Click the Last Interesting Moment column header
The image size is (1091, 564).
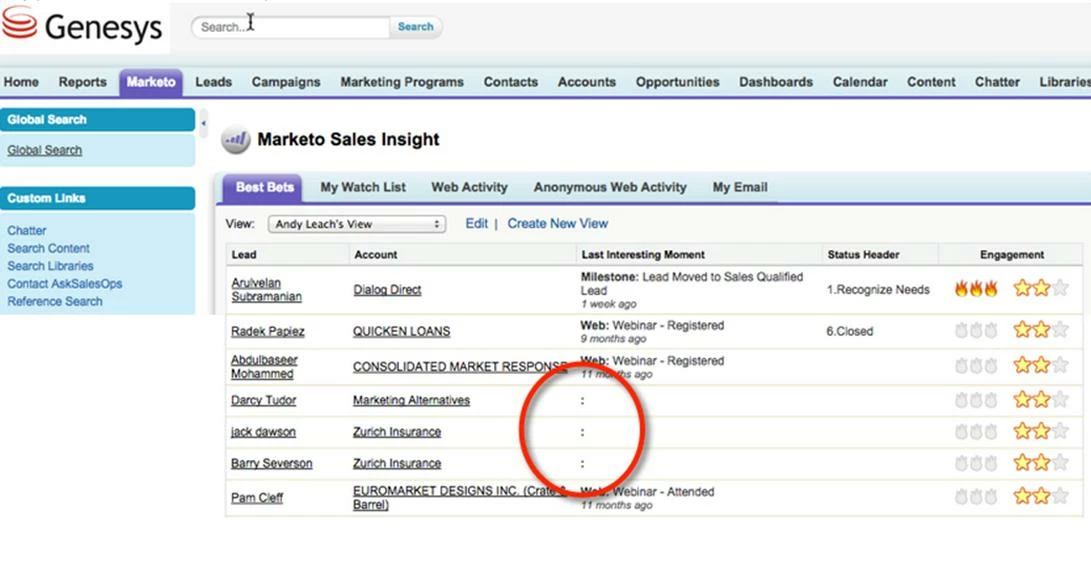644,255
